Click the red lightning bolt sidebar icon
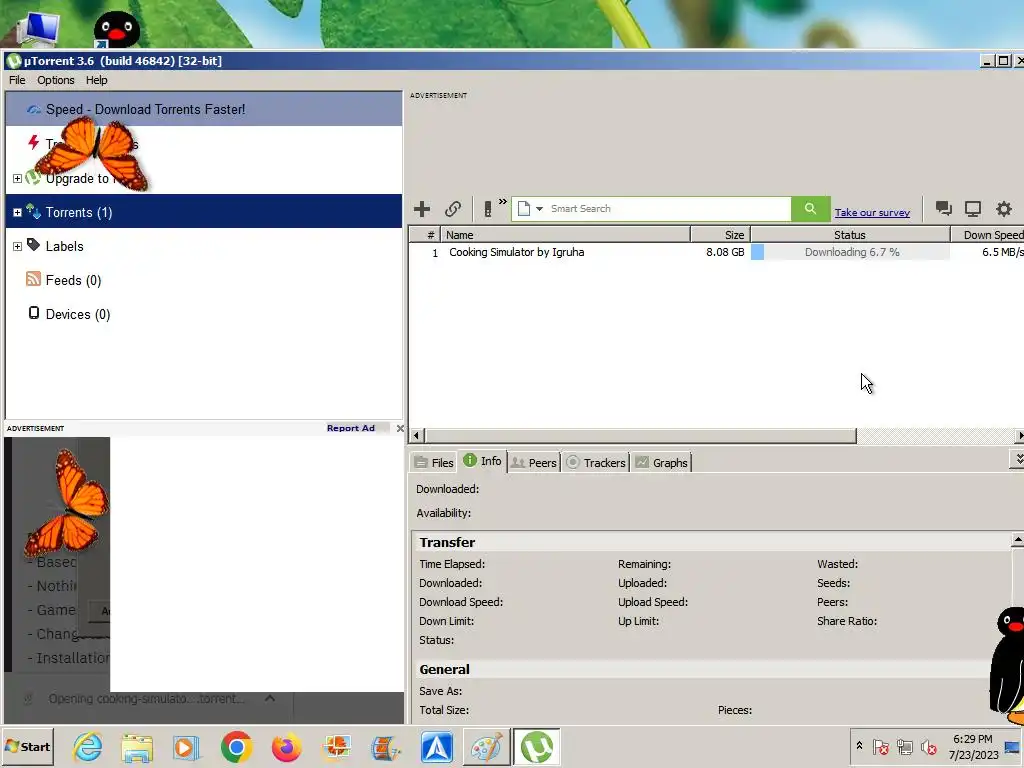The image size is (1024, 768). coord(33,142)
